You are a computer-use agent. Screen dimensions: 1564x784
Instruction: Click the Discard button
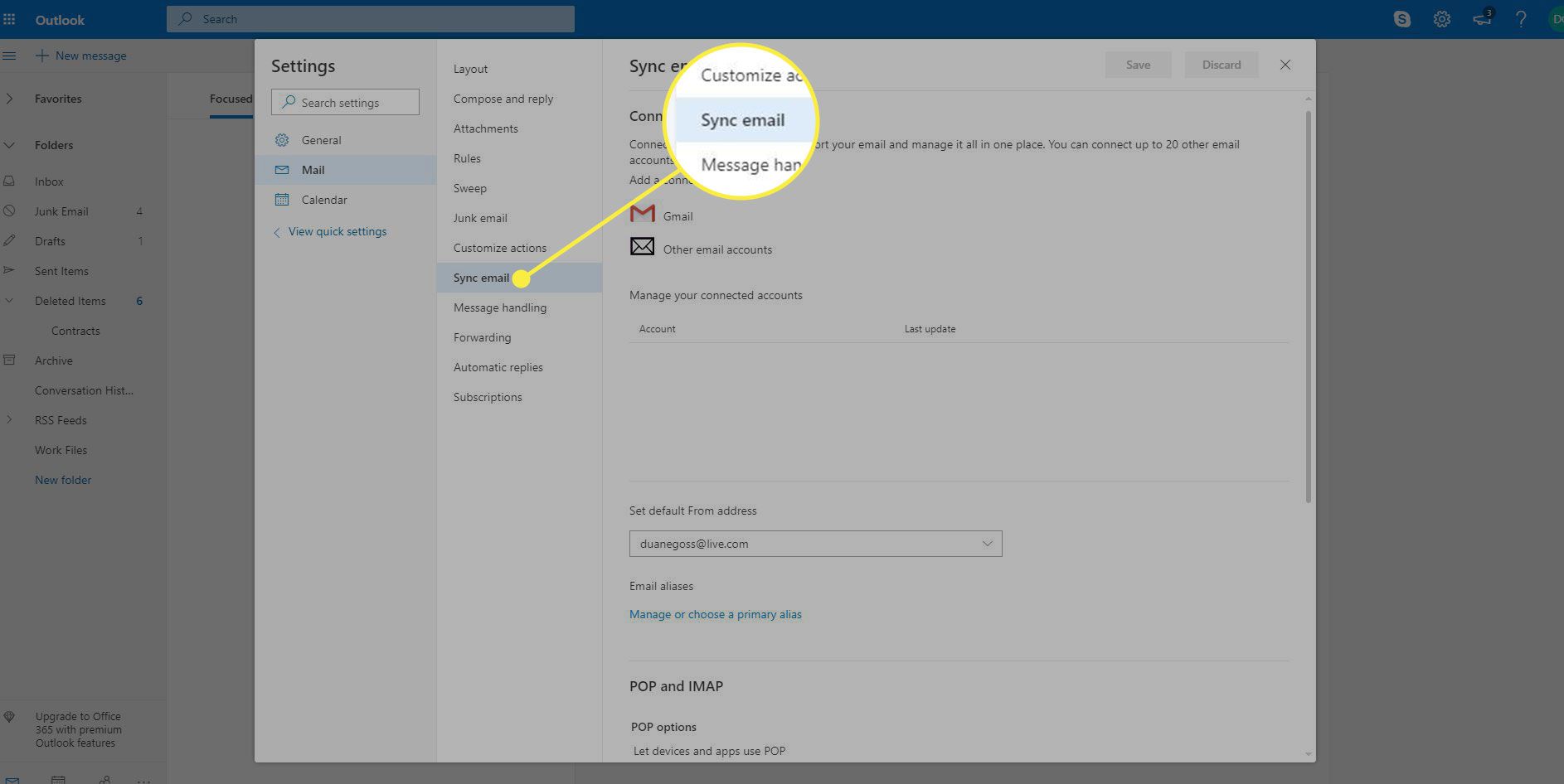(1222, 65)
